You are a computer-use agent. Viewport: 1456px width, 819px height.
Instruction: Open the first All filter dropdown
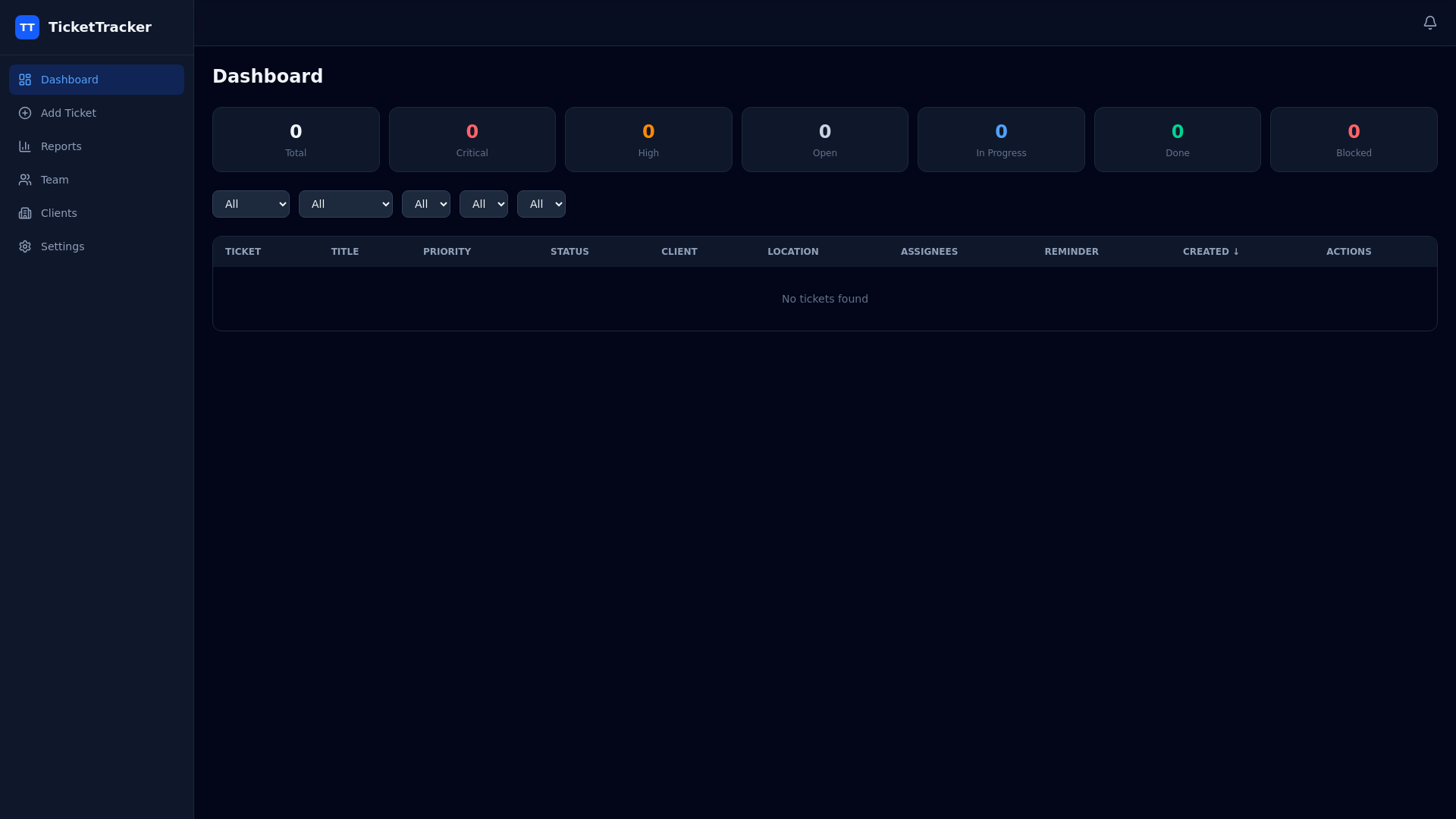[251, 204]
